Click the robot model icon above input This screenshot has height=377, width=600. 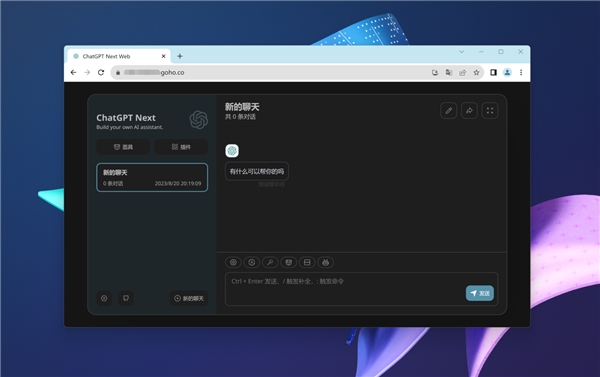(x=325, y=262)
